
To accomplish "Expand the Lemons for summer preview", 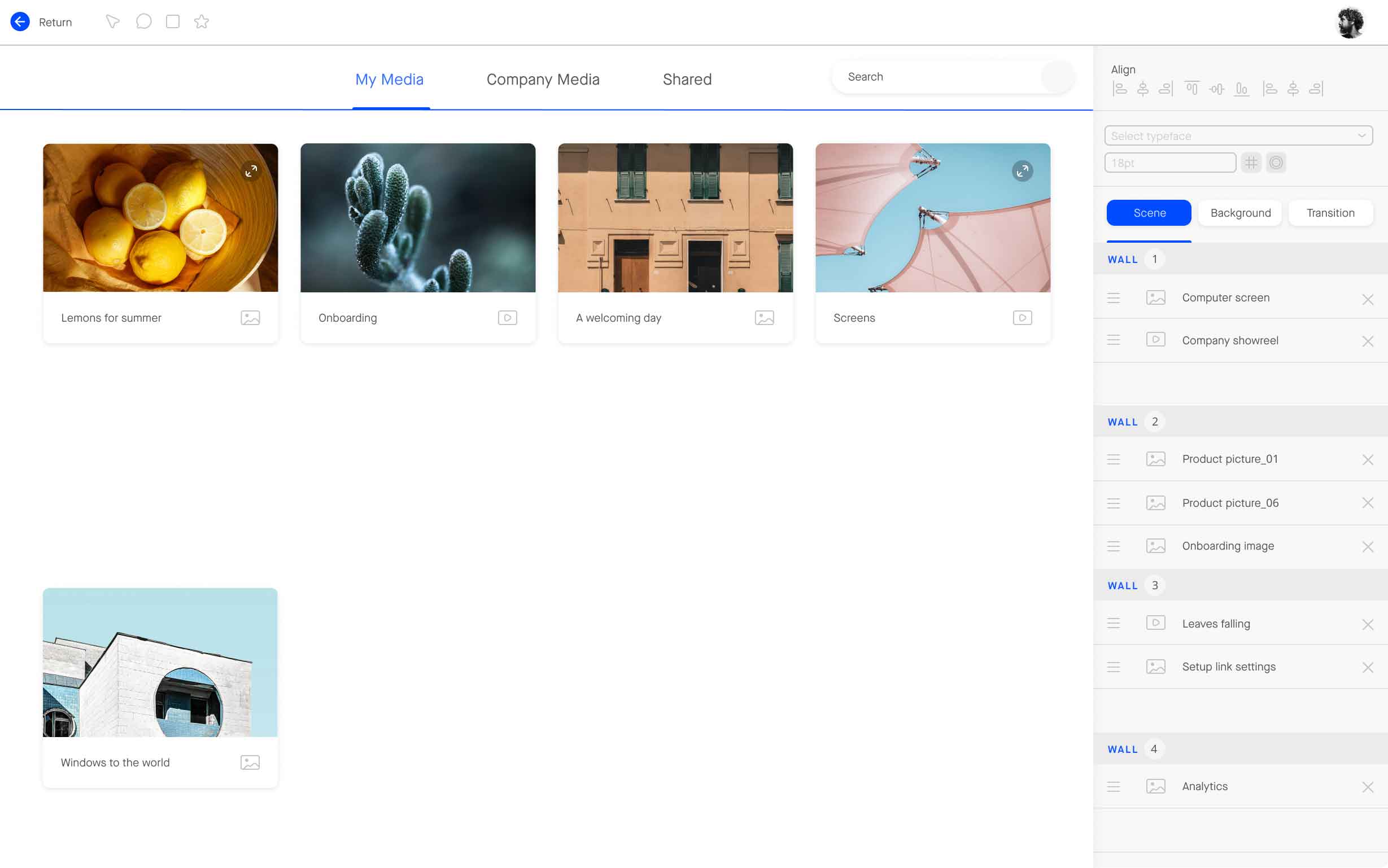I will 251,171.
